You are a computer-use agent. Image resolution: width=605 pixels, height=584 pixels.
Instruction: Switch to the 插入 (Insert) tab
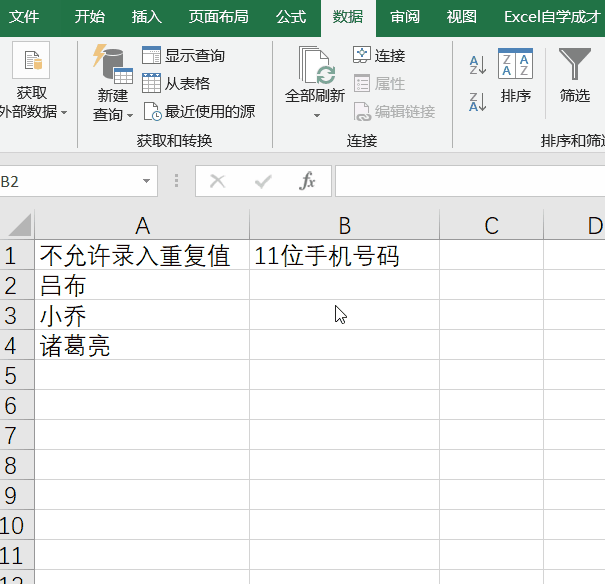[x=147, y=17]
